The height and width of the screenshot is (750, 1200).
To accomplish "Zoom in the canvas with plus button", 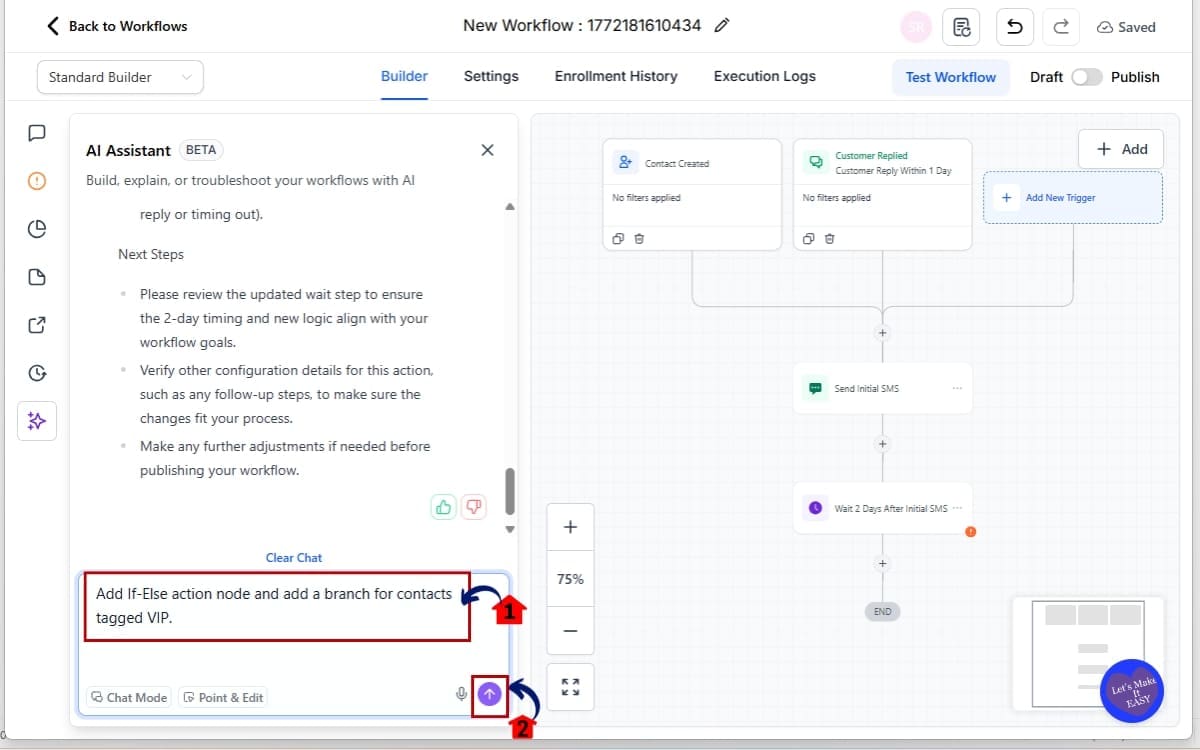I will click(x=570, y=527).
